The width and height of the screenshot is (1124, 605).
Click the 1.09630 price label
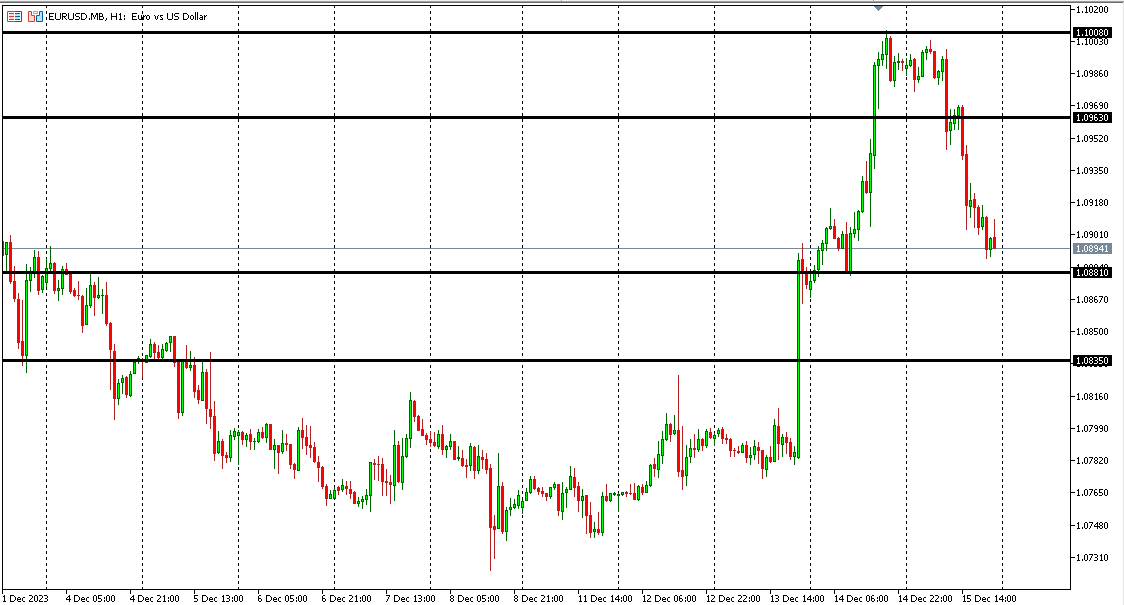click(x=1091, y=118)
